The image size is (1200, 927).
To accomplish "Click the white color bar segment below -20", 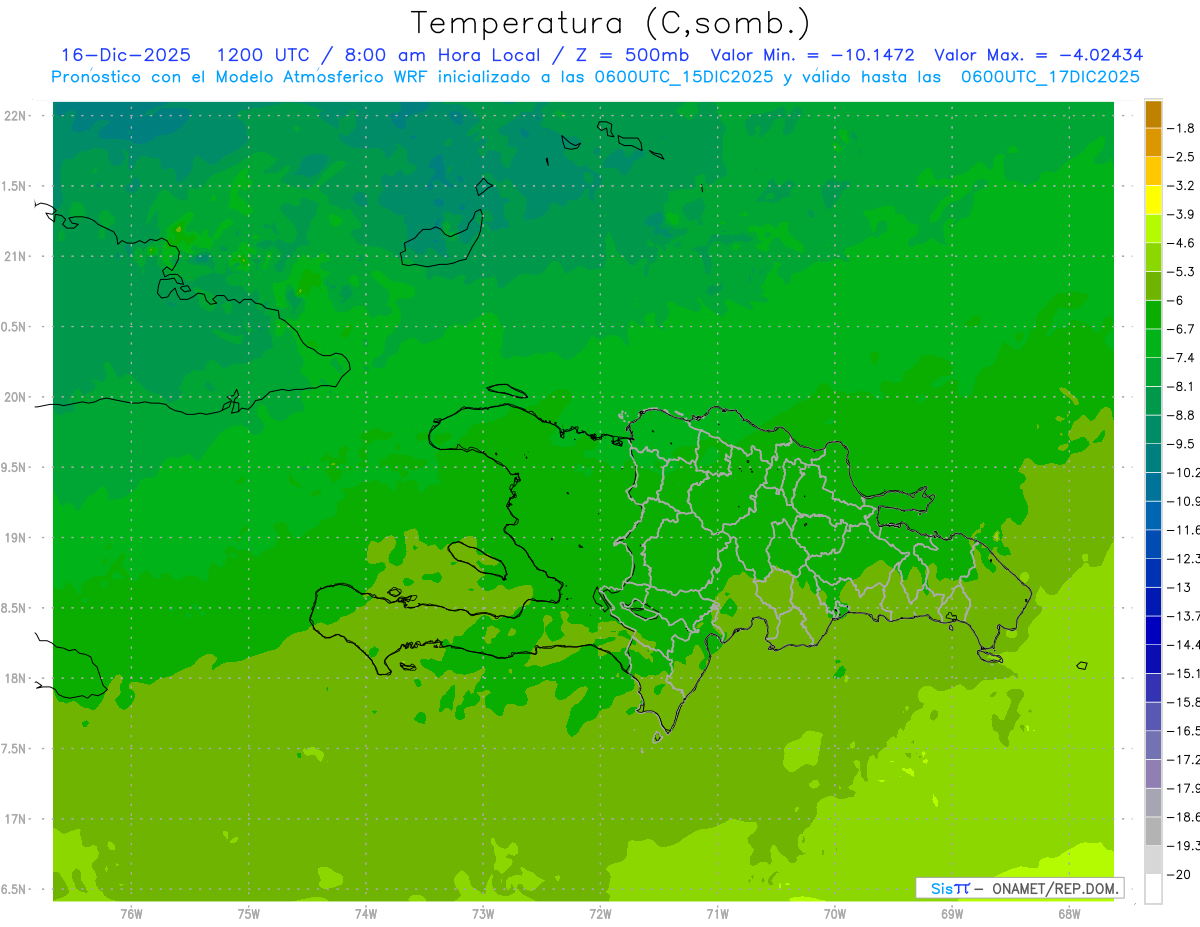I will (1153, 889).
